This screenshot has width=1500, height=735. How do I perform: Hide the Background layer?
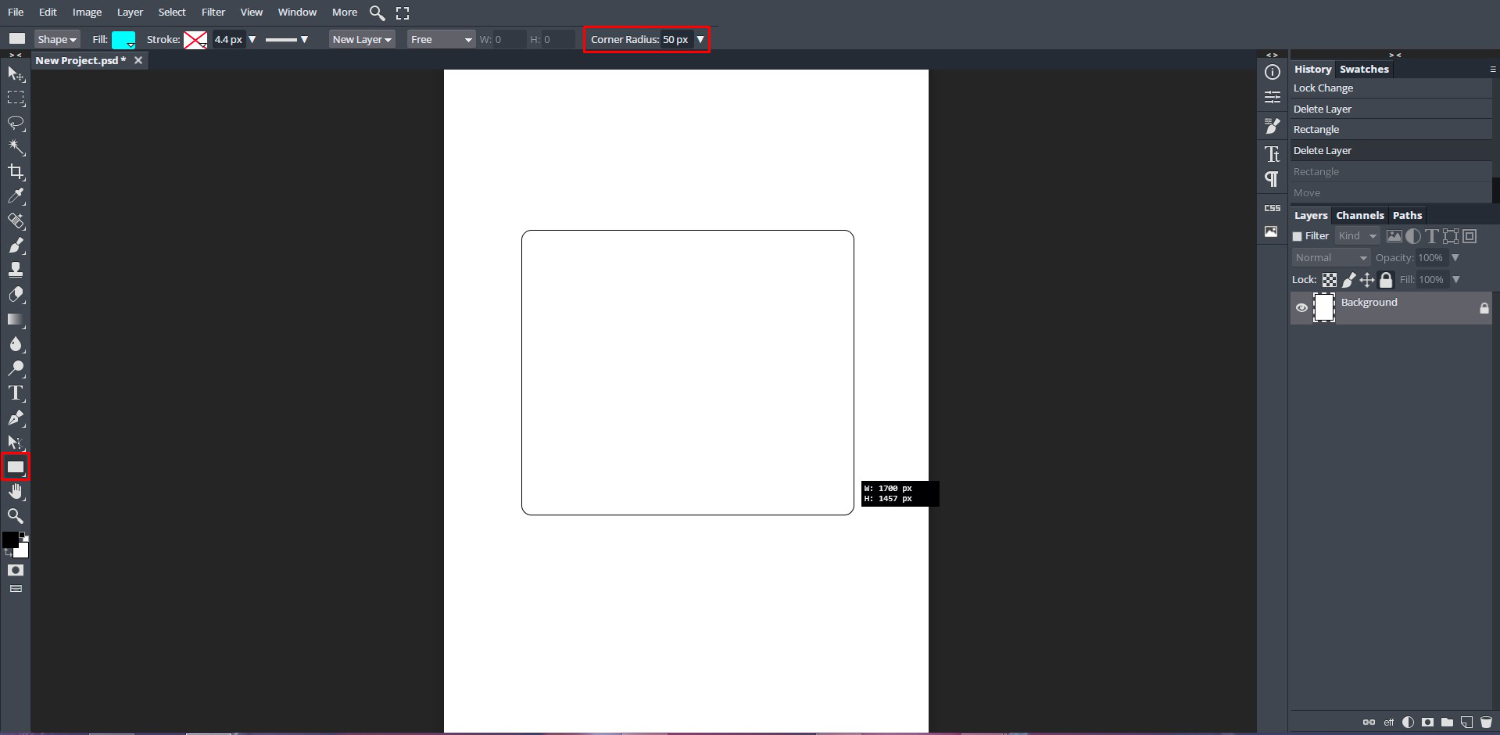click(1302, 308)
